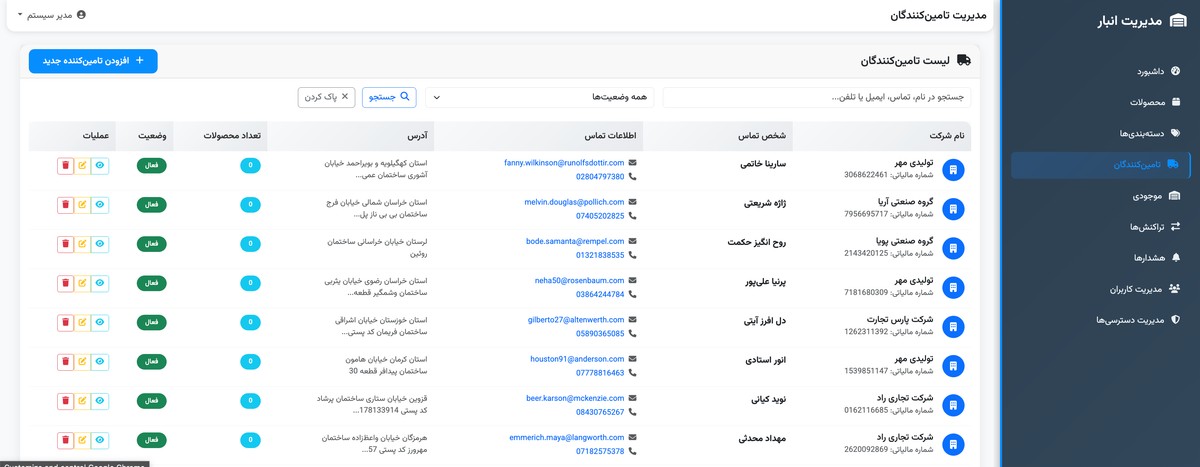Delete supplier row of fanny.wilkinson email
This screenshot has height=467, width=1200.
point(65,166)
